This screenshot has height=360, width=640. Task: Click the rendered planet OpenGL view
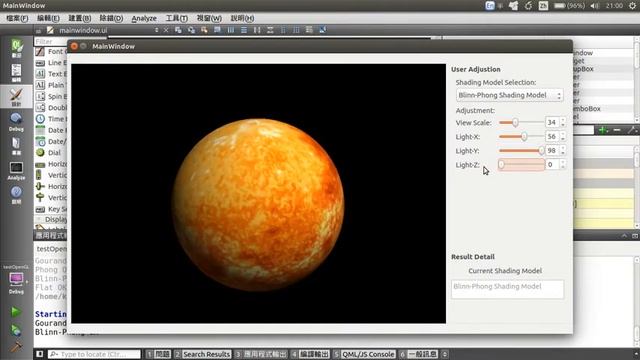(x=258, y=193)
